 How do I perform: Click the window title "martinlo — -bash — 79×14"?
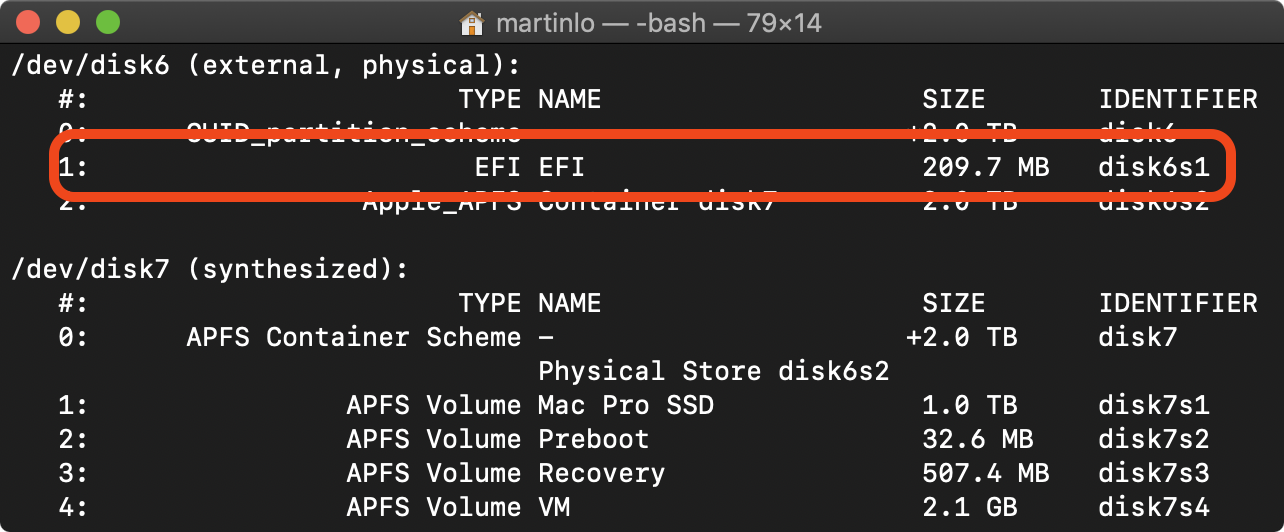(x=656, y=22)
